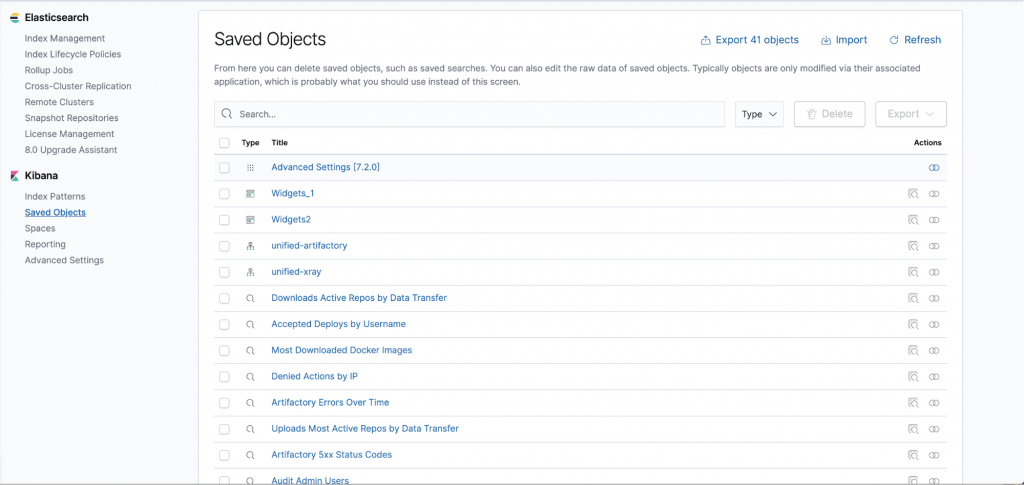Click relationships icon for Most Downloaded Docker Images
Screen dimensions: 1024x485
pos(934,351)
